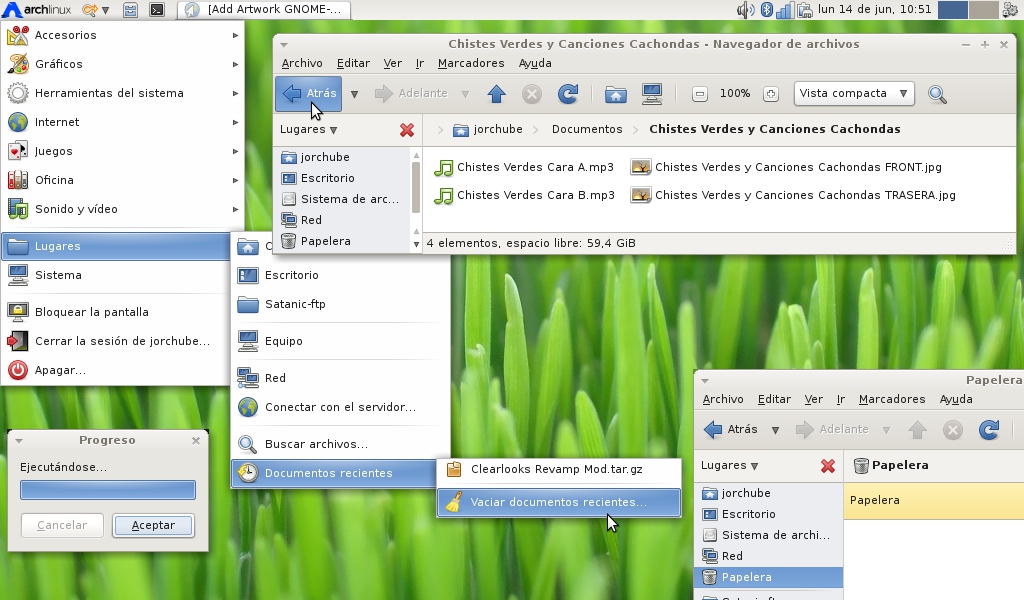Choose Vaciar documentos recientes…

tap(559, 502)
